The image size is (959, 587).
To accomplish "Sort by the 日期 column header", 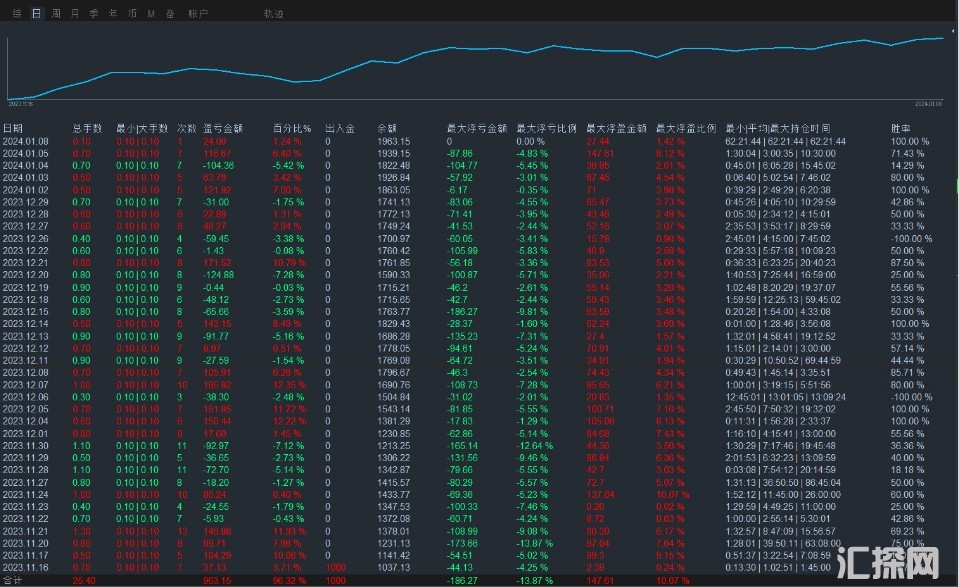I will coord(13,128).
